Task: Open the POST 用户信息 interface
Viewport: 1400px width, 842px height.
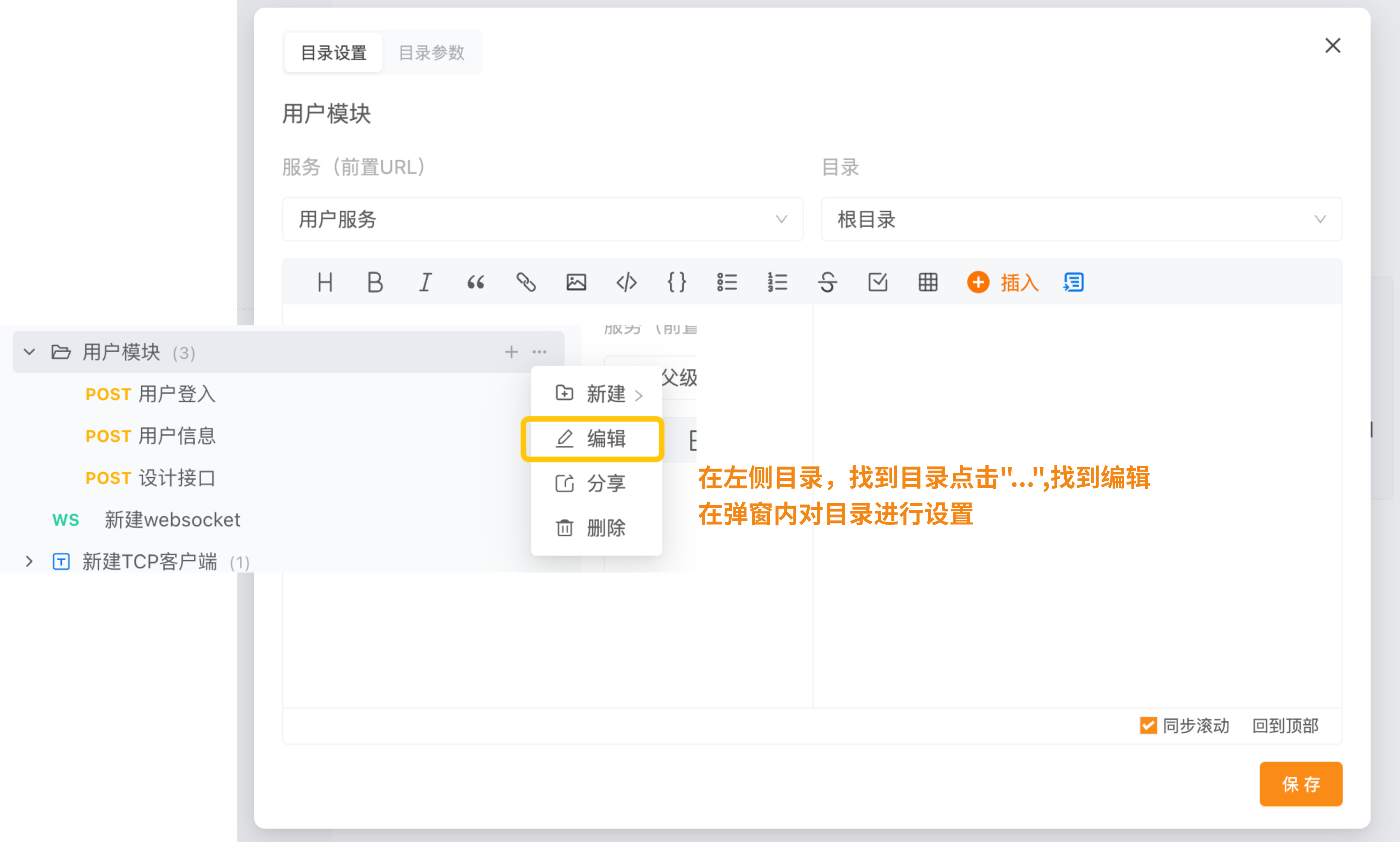Action: click(150, 436)
